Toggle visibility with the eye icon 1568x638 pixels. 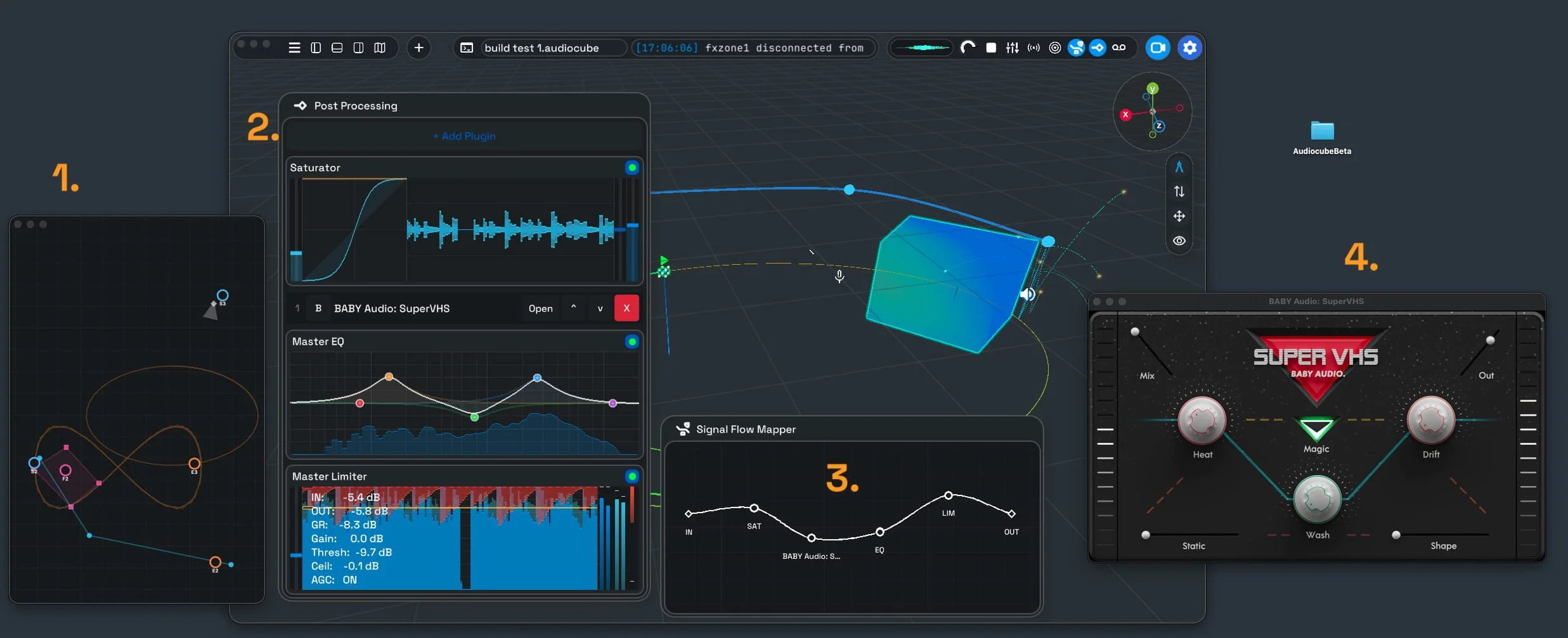tap(1179, 241)
